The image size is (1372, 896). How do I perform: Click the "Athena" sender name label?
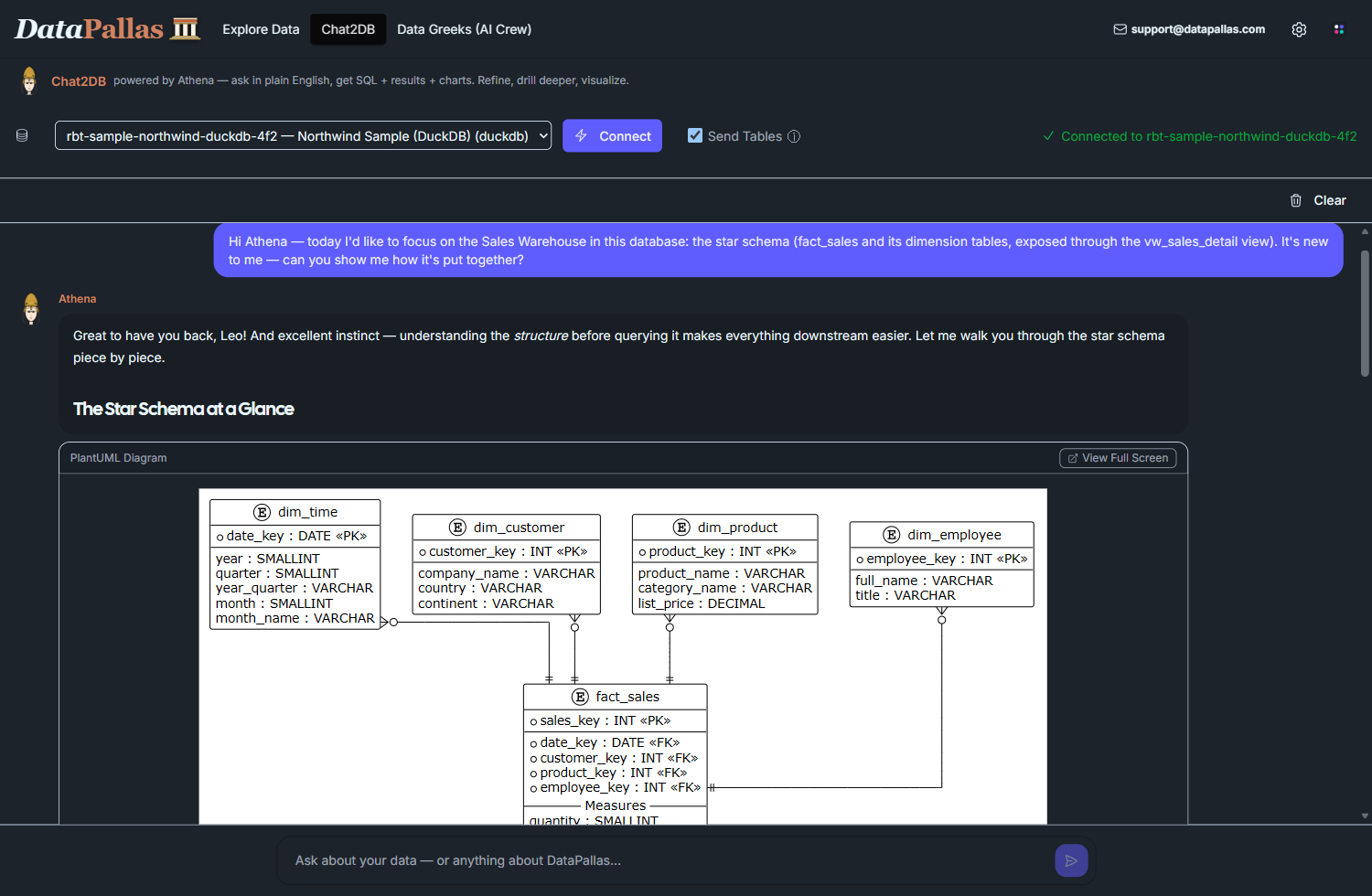(78, 299)
